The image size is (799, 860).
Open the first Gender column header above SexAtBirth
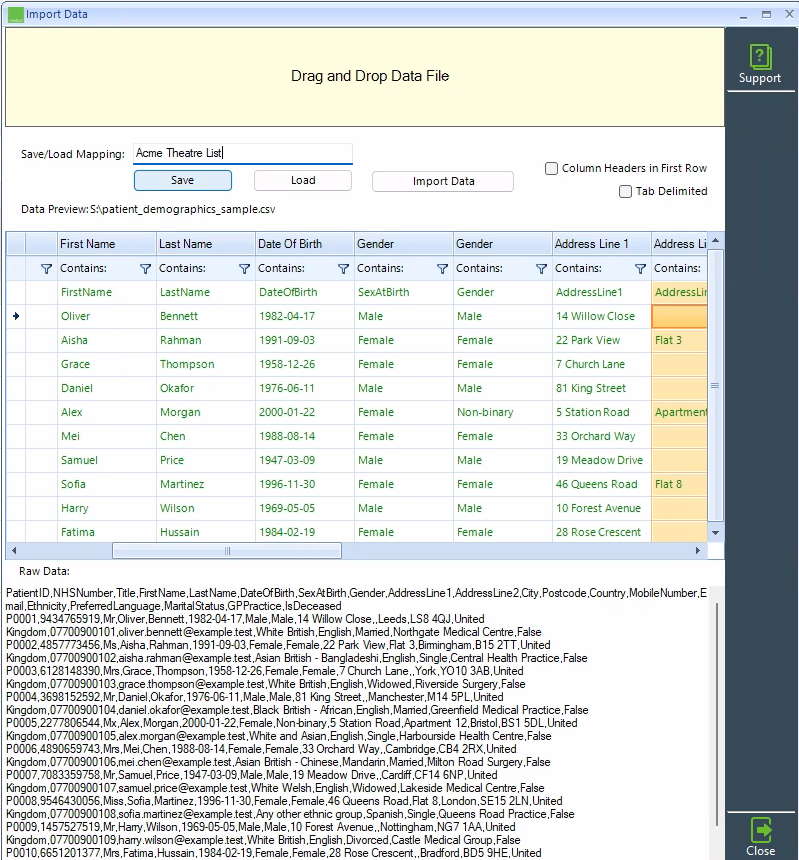(x=404, y=244)
